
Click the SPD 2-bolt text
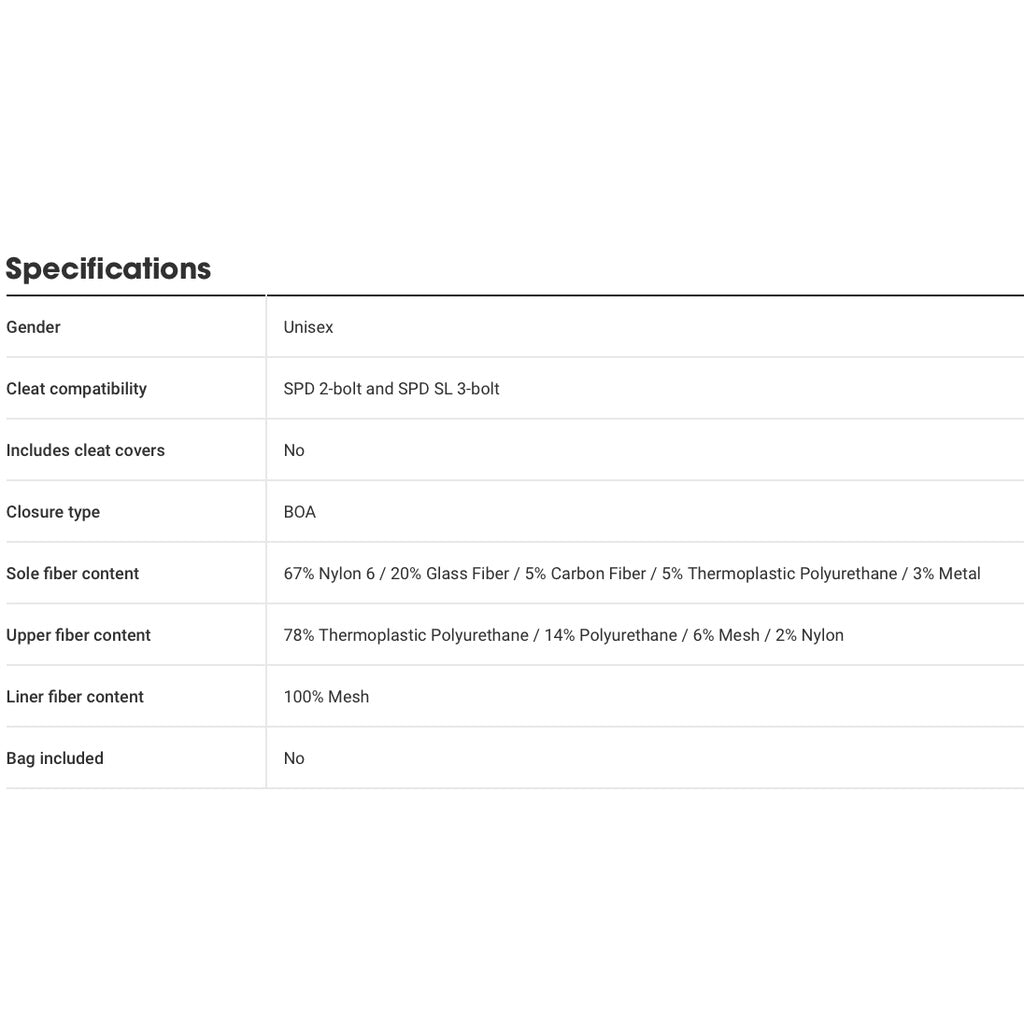point(322,389)
